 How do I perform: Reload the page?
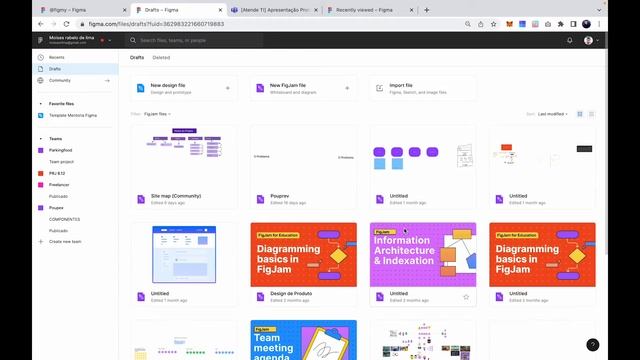point(67,24)
